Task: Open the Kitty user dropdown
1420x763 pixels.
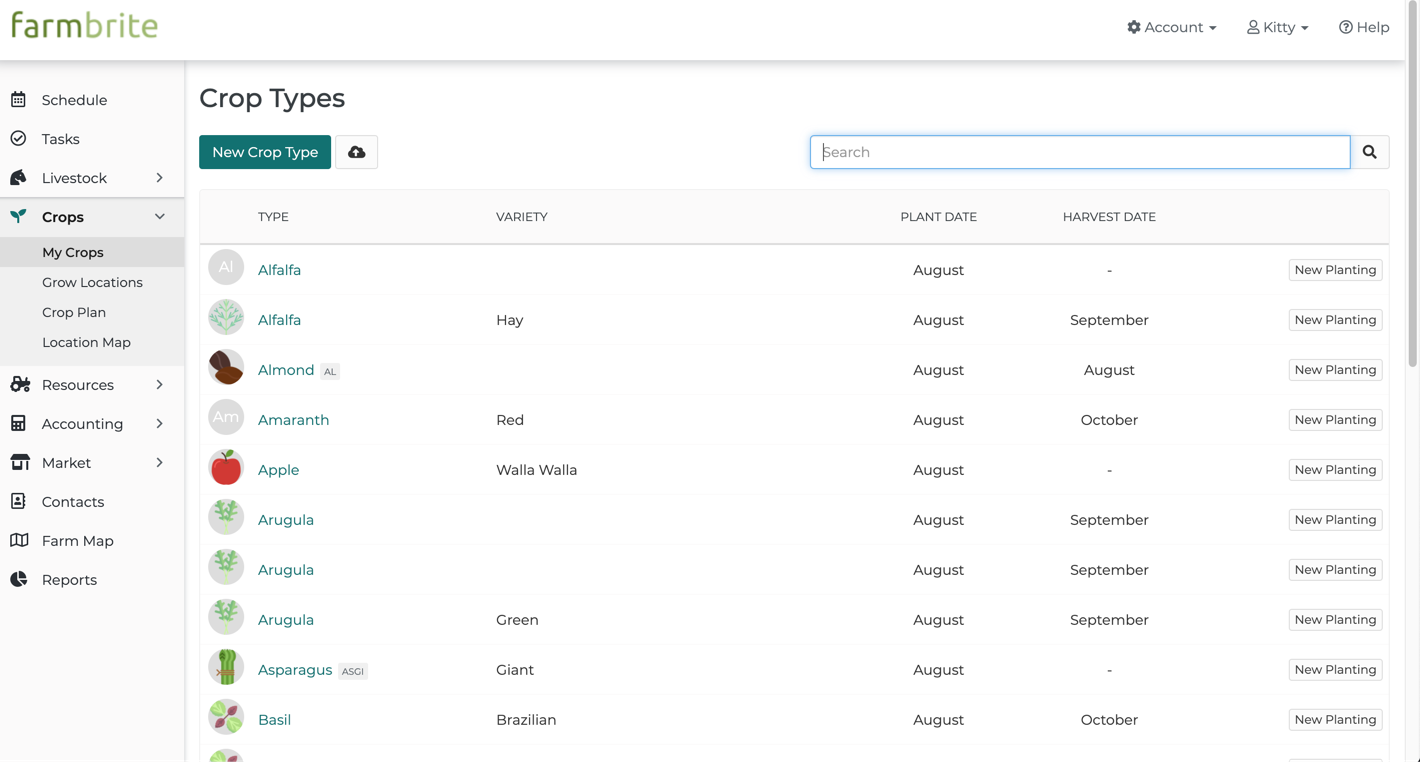Action: tap(1277, 27)
